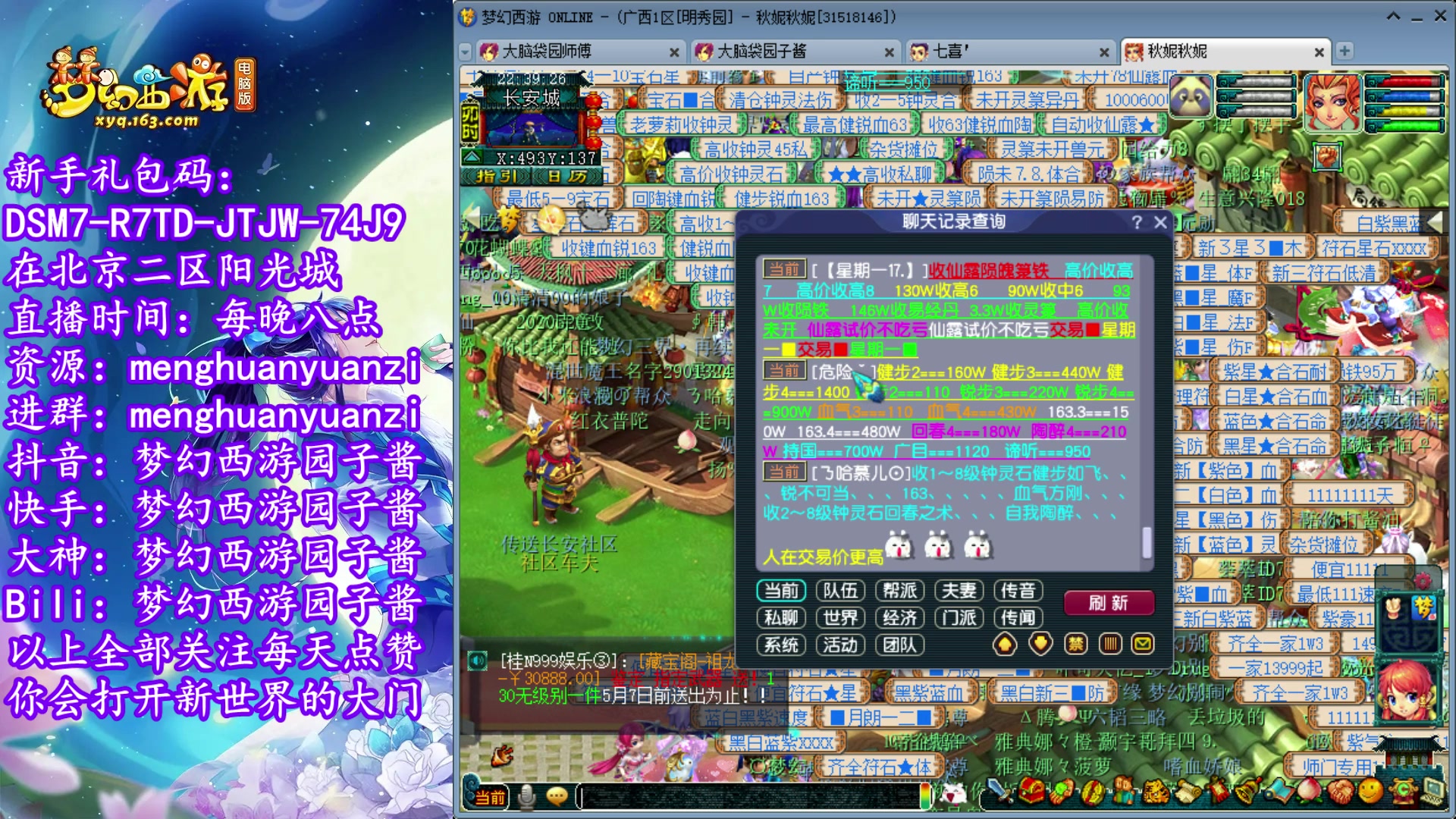Expand the window options chevron in title bar
Screen dimensions: 1456x819
[1393, 16]
